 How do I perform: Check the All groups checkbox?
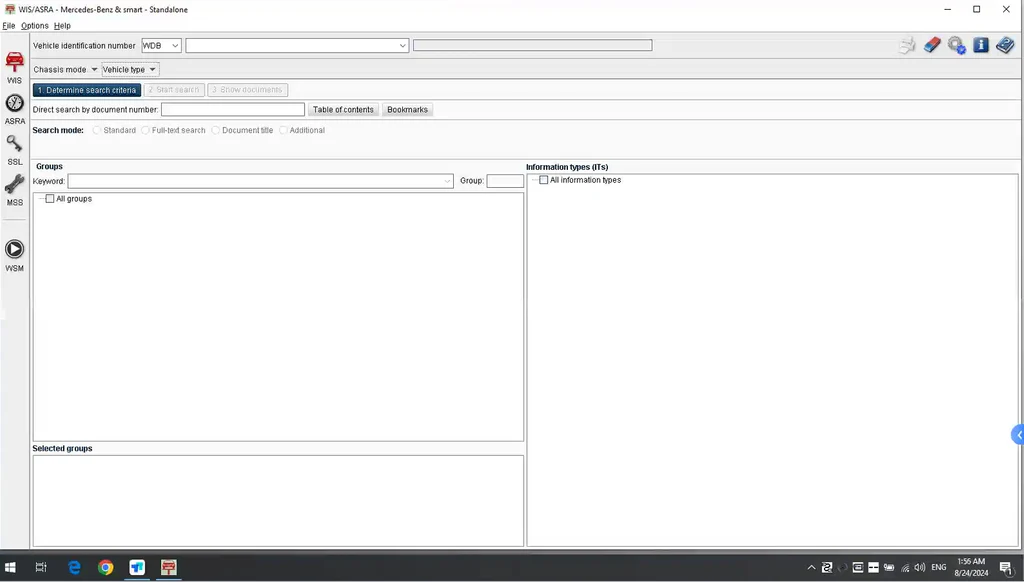(50, 199)
